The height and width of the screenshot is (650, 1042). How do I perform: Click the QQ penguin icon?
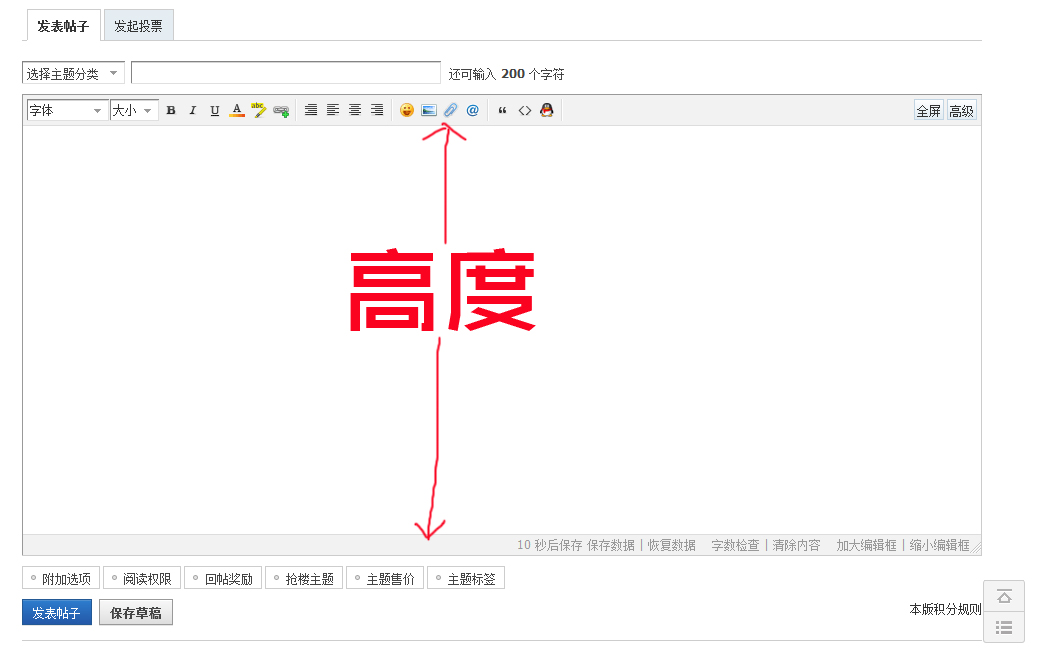tap(546, 110)
